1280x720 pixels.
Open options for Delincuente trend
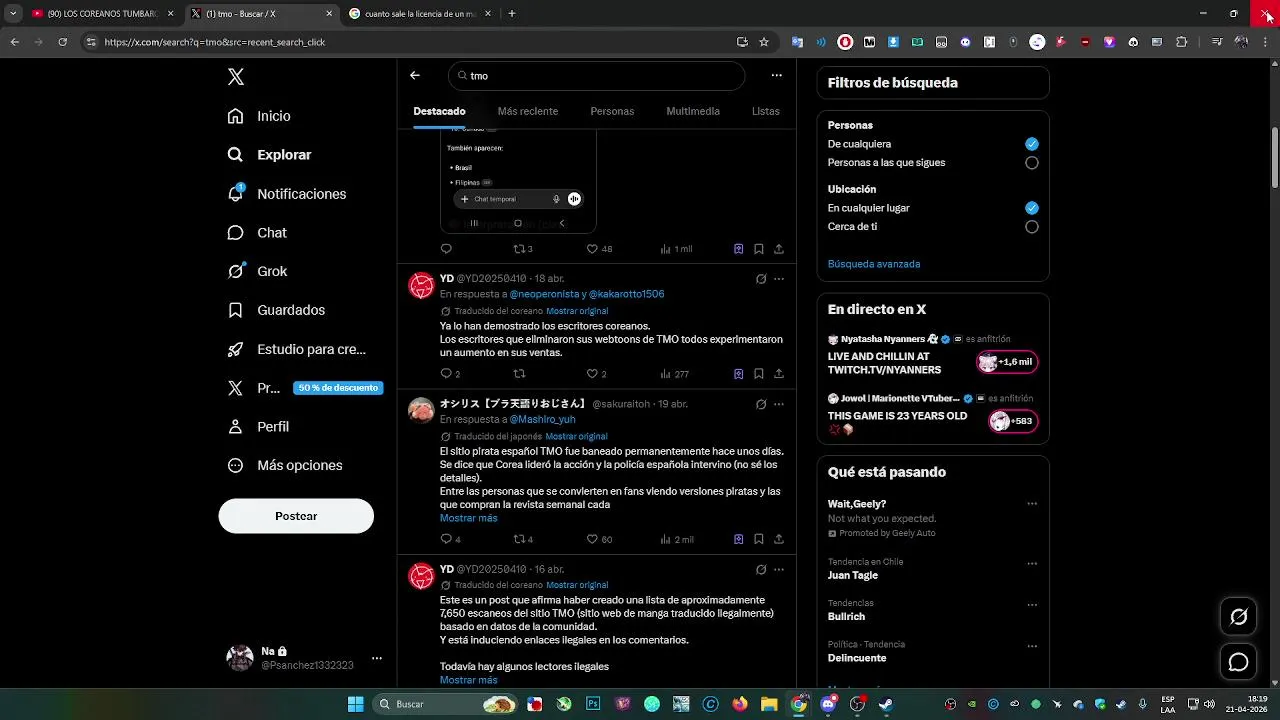click(1032, 646)
